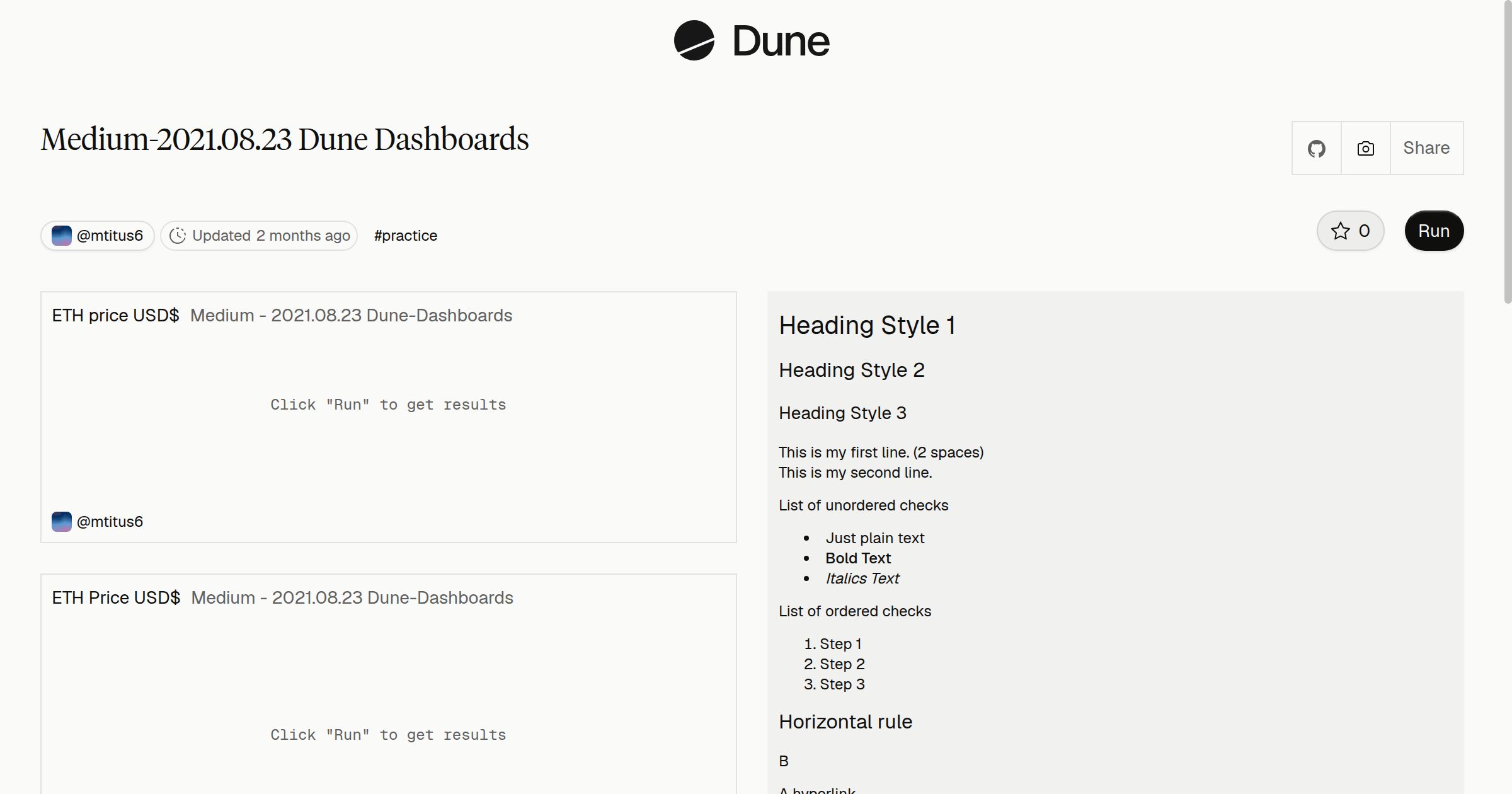The width and height of the screenshot is (1512, 794).
Task: Click the camera screenshot icon
Action: pyautogui.click(x=1366, y=148)
